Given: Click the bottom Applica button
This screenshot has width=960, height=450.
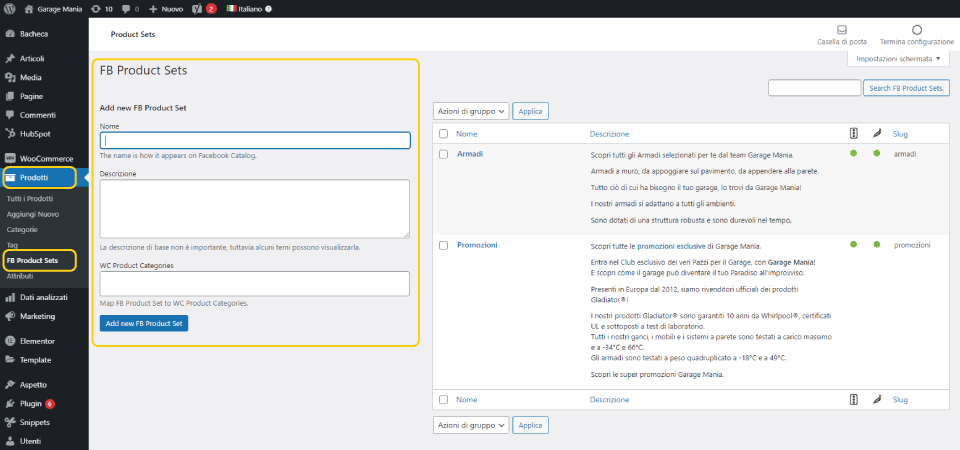Looking at the screenshot, I should click(x=530, y=424).
